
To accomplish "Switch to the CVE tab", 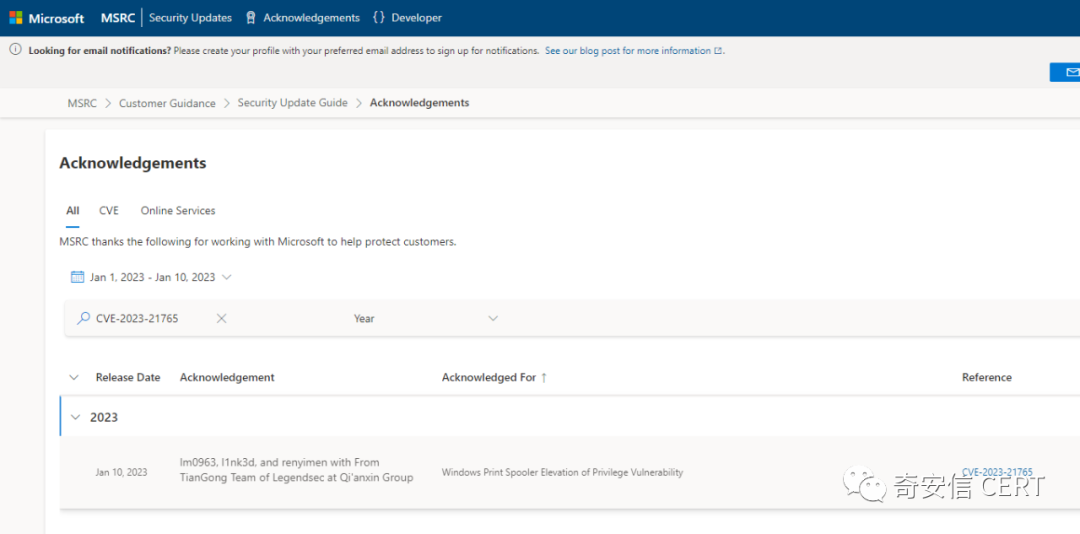I will 109,211.
